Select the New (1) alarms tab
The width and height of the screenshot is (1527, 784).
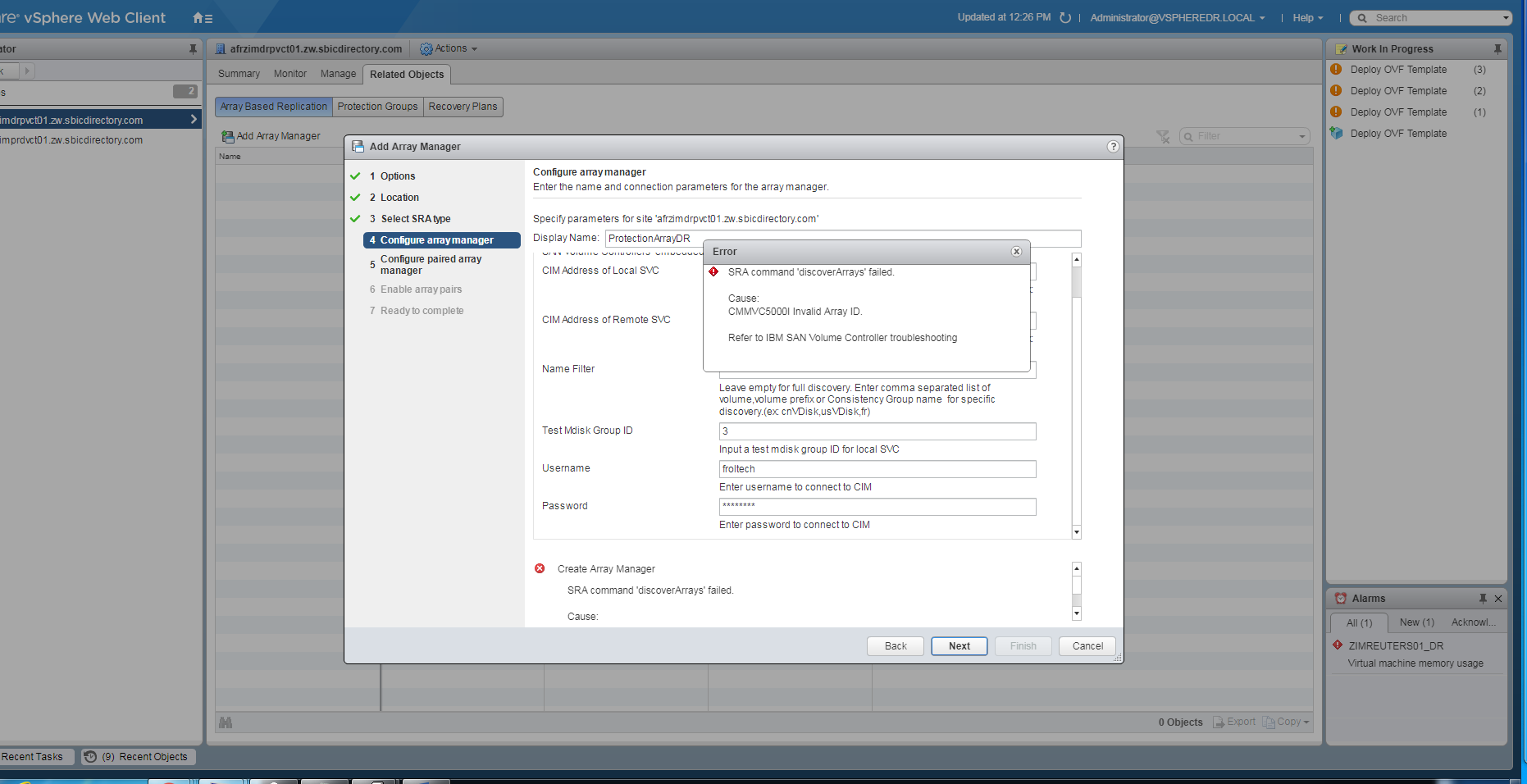coord(1417,622)
